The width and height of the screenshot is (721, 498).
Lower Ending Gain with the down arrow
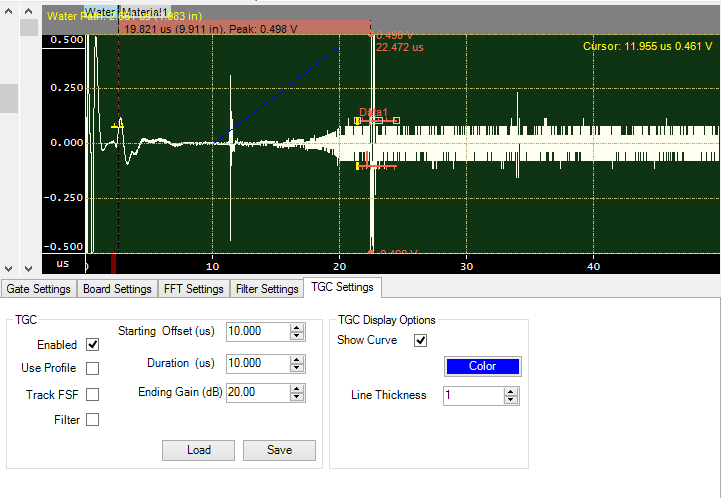296,398
